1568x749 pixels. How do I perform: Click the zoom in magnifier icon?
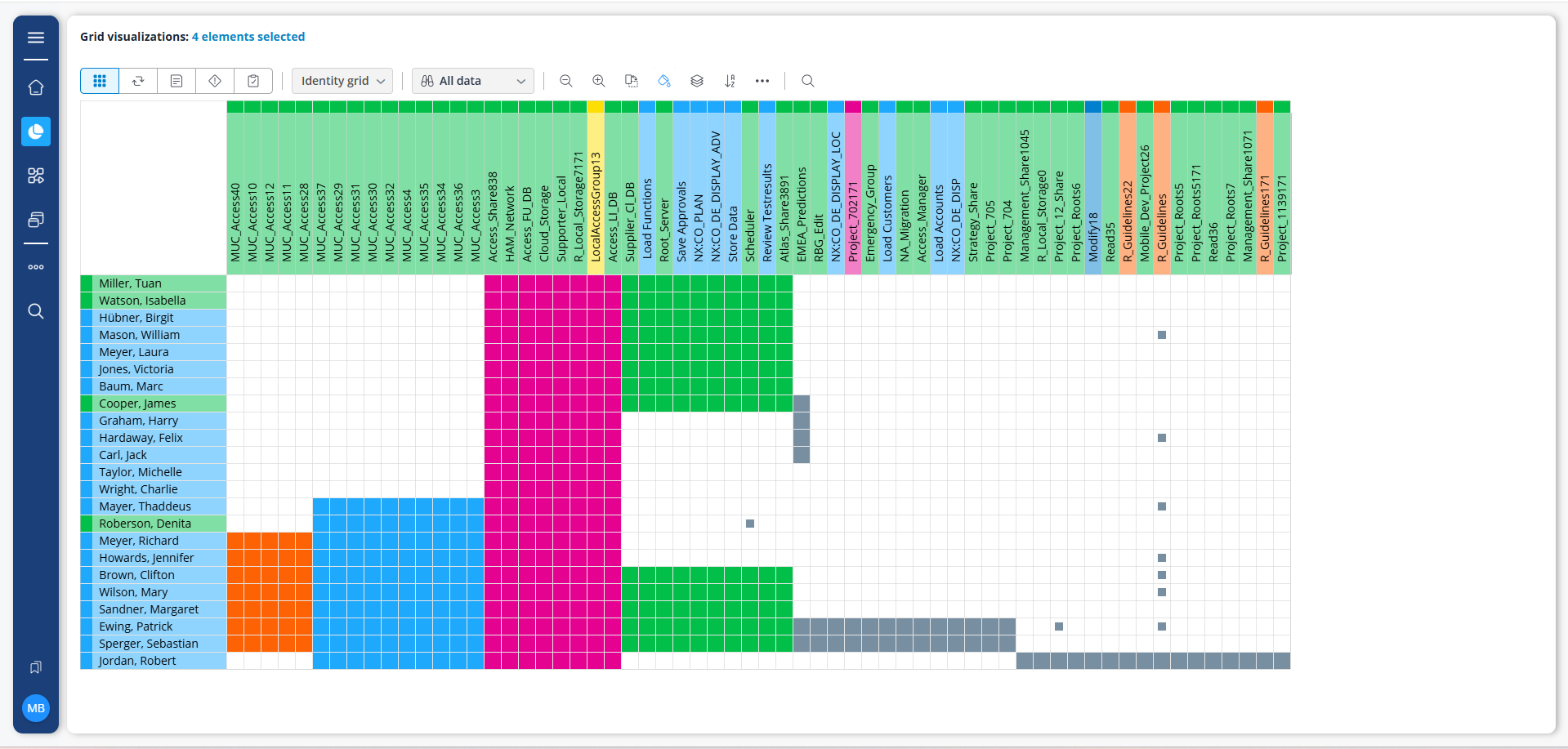click(599, 81)
